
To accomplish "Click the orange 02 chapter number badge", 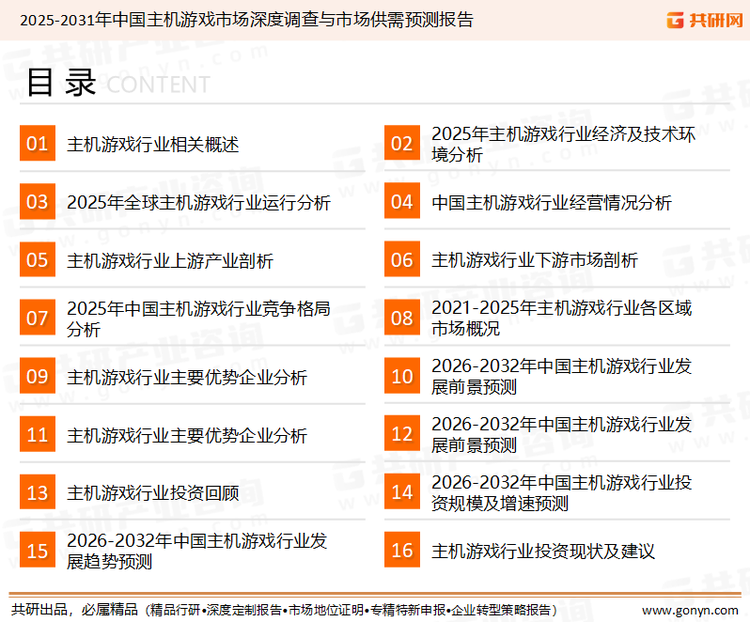I will (402, 143).
